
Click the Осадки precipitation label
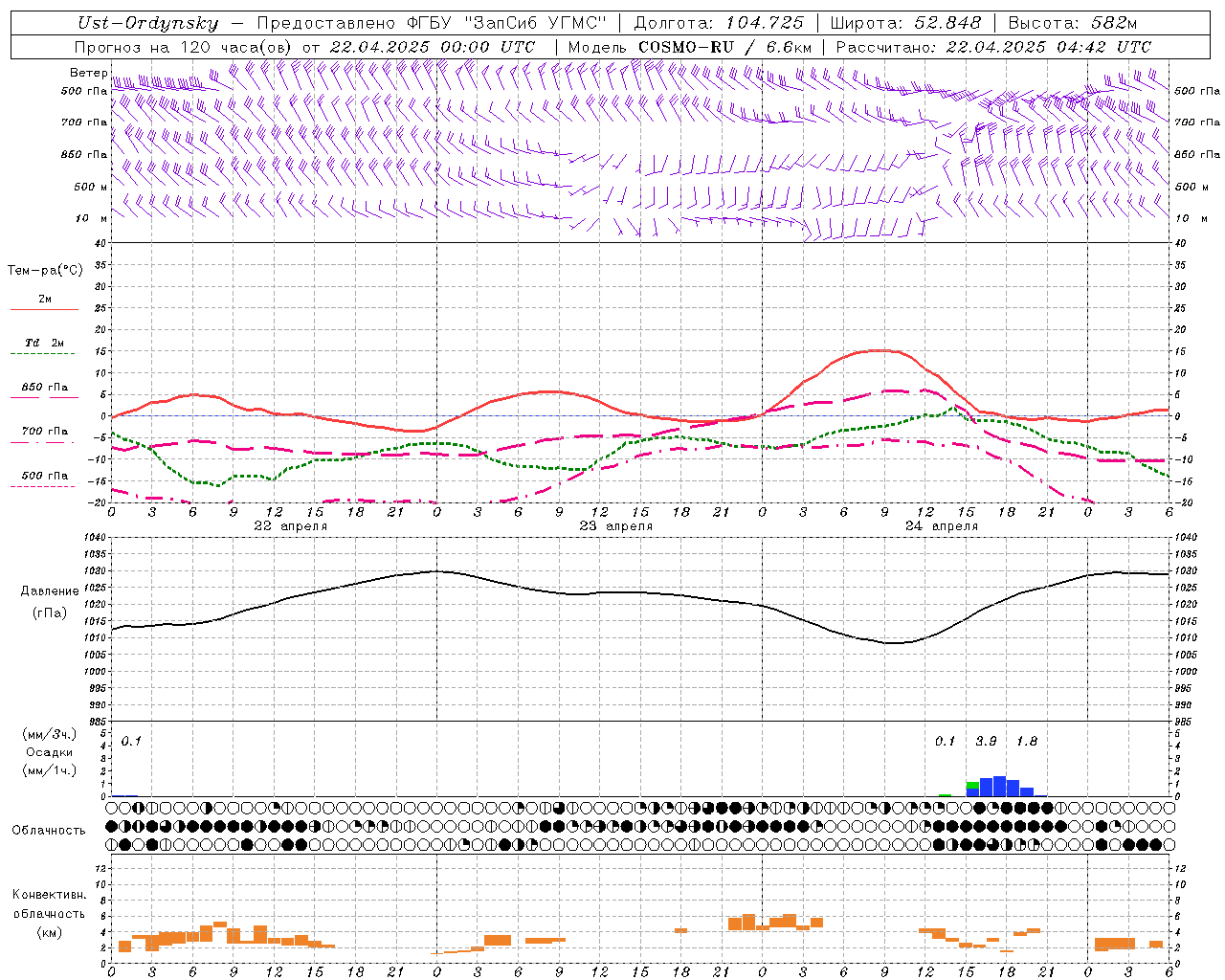[50, 752]
